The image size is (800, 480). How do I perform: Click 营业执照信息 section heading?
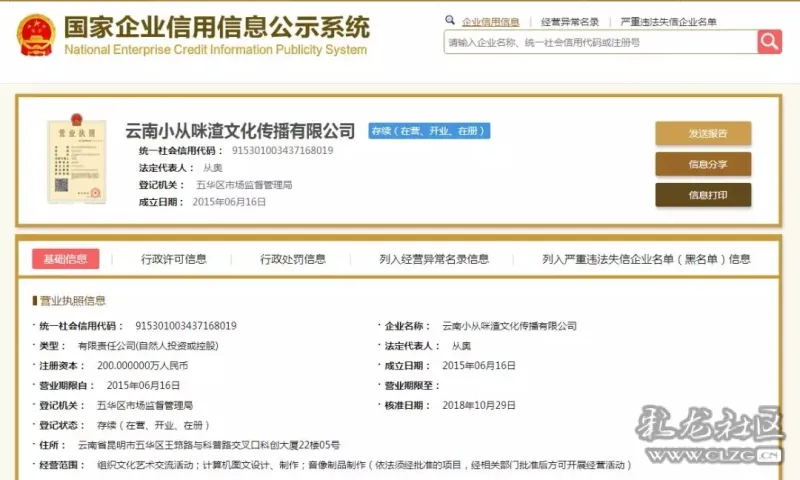pos(72,300)
